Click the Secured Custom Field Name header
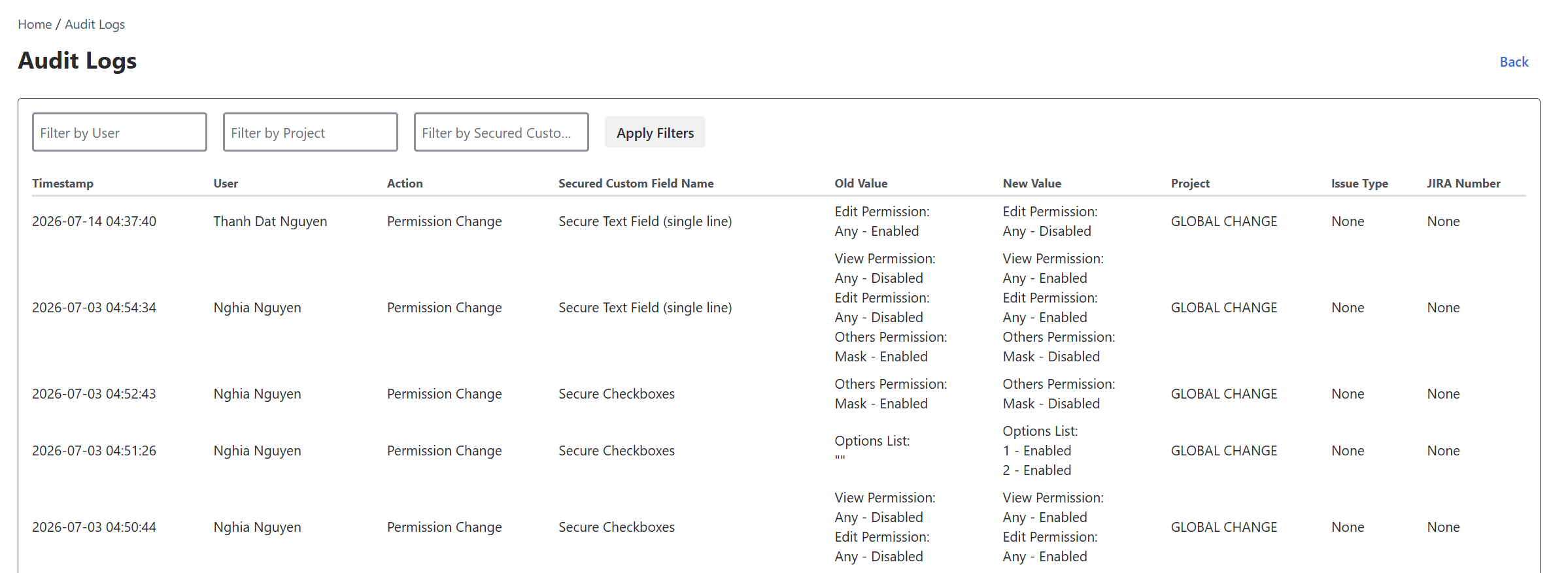The height and width of the screenshot is (573, 1568). pyautogui.click(x=636, y=184)
